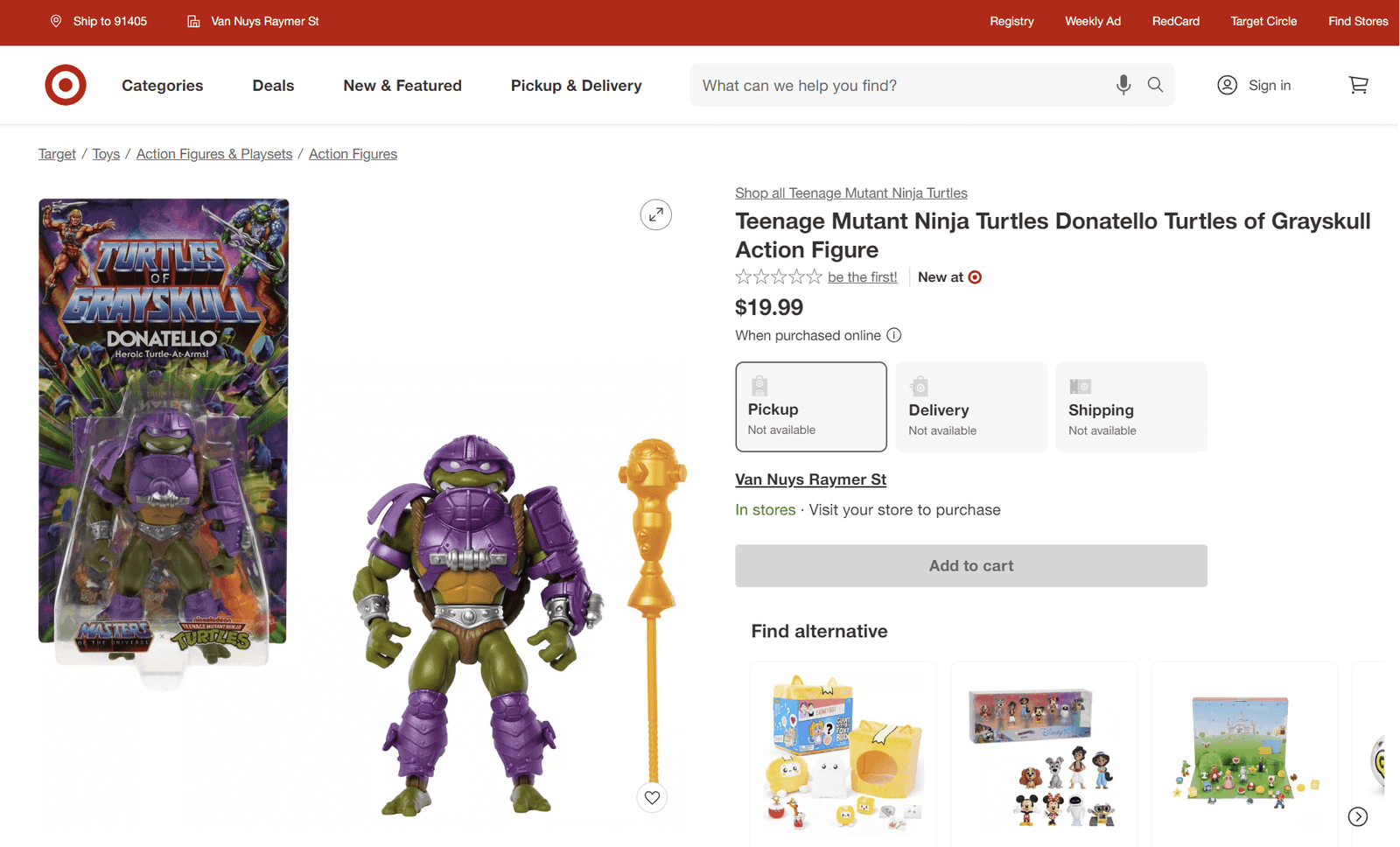1400x847 pixels.
Task: Select the Delivery fulfillment option
Action: coord(970,407)
